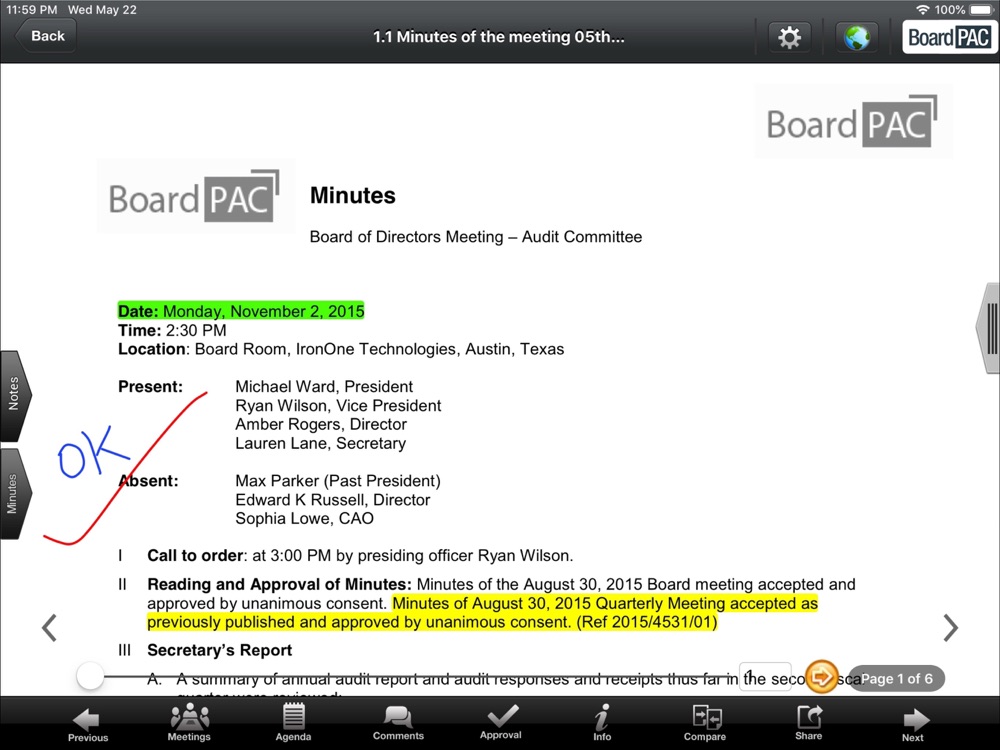Tap 'Max Parker (Past President)' text
The height and width of the screenshot is (750, 1000).
tap(338, 481)
